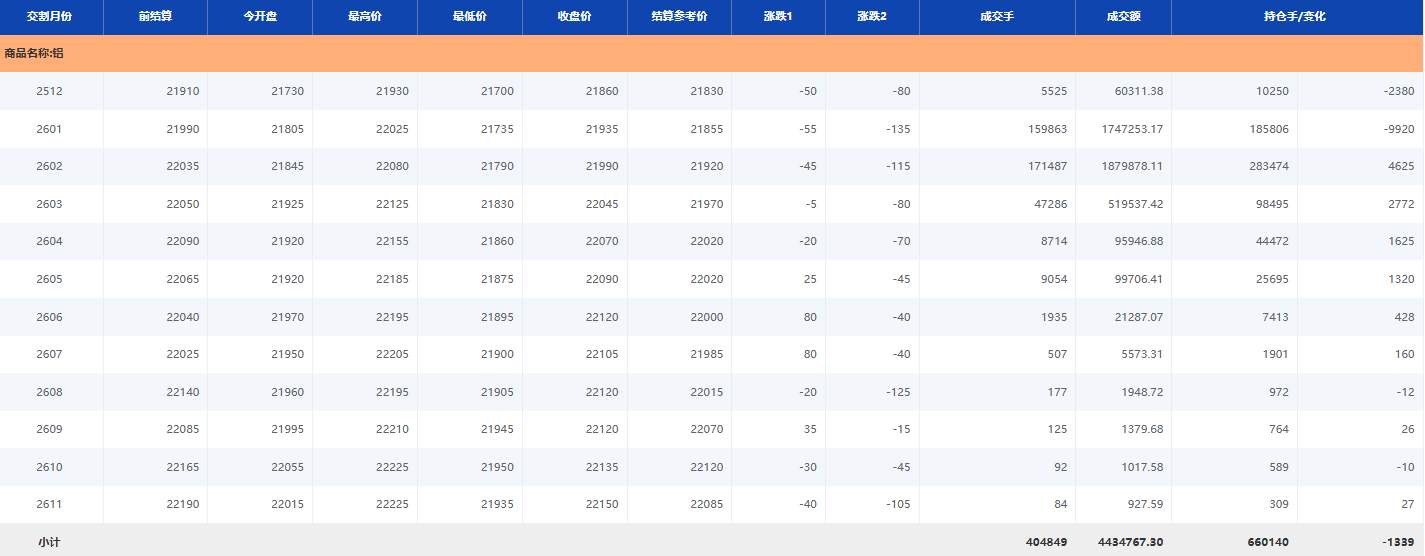Click the 小计 subtotal label
1425x556 pixels.
coord(49,541)
